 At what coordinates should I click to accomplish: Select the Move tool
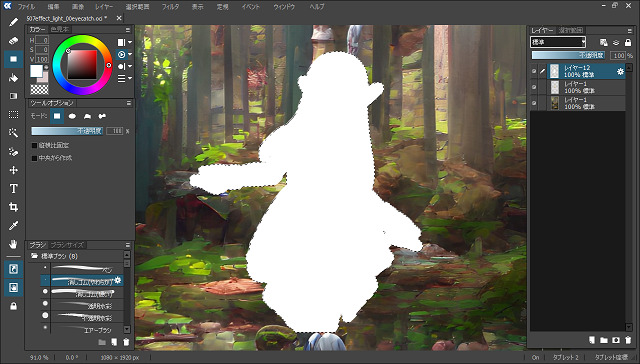click(x=13, y=170)
